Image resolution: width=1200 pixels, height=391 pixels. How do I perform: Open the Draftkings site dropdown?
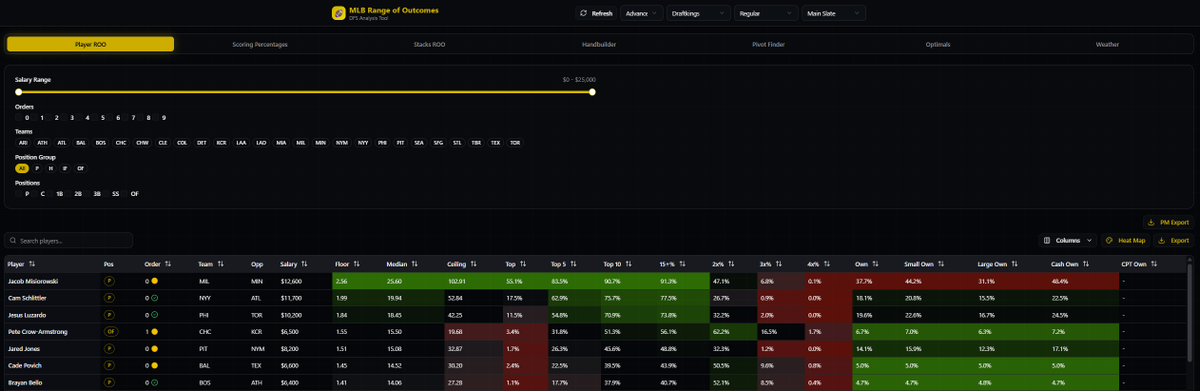(x=698, y=13)
